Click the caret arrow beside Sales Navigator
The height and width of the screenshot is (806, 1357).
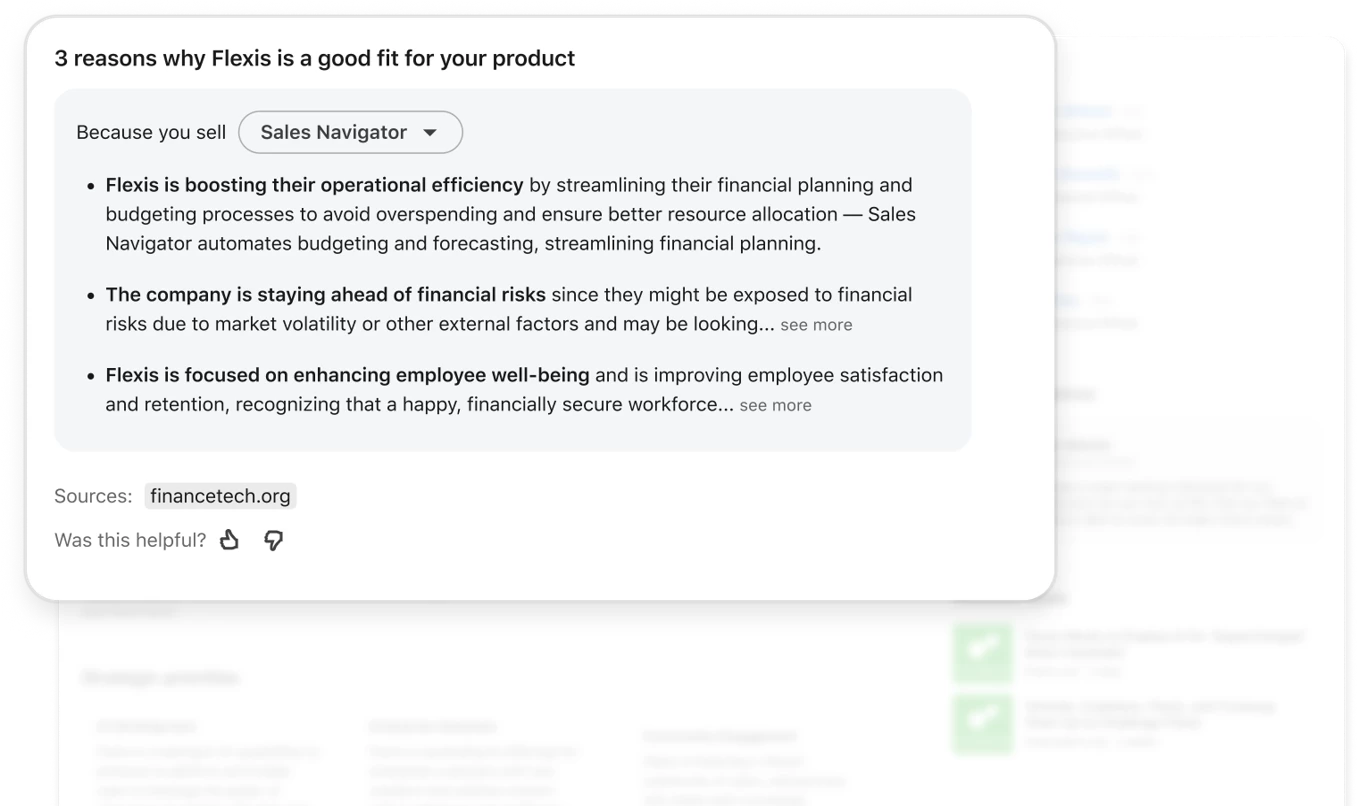click(x=430, y=133)
